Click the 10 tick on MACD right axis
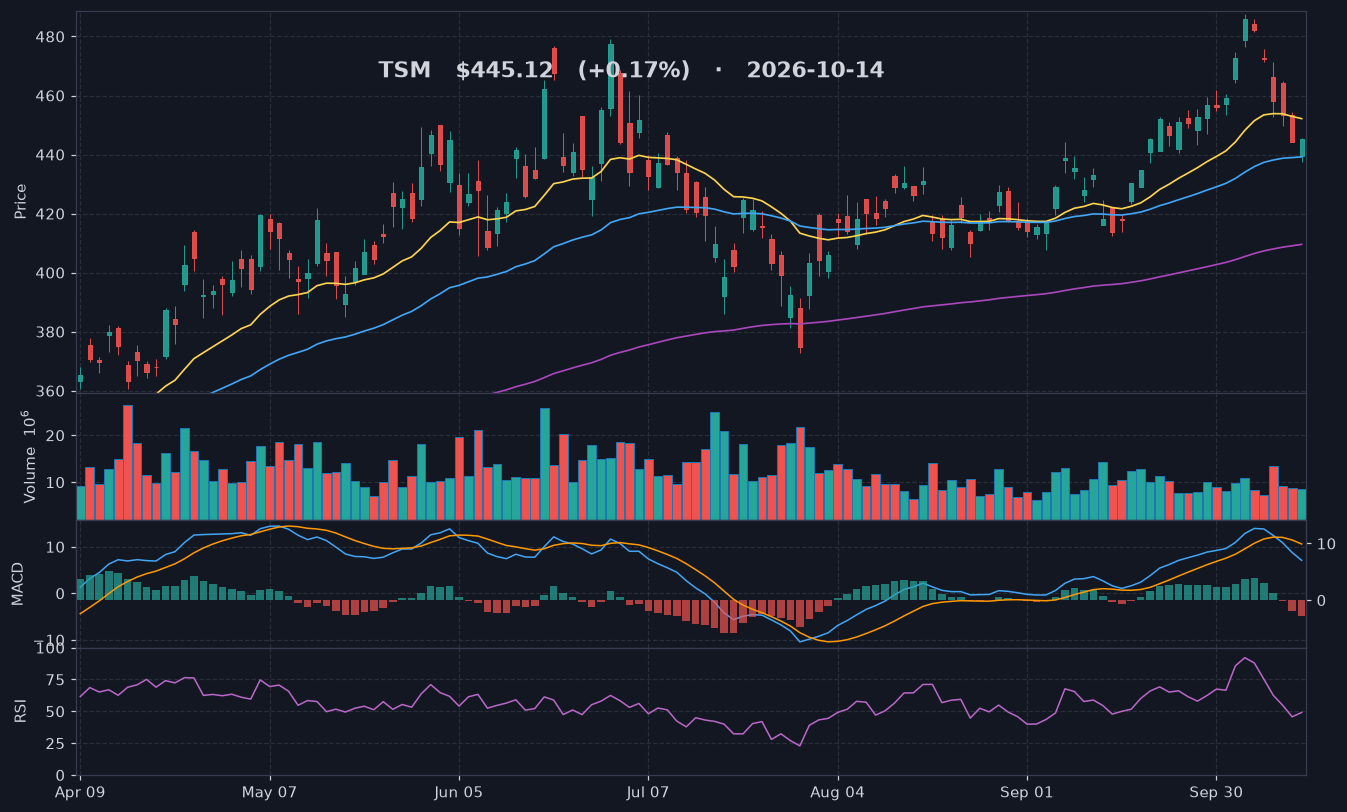This screenshot has width=1347, height=812. [x=1327, y=544]
